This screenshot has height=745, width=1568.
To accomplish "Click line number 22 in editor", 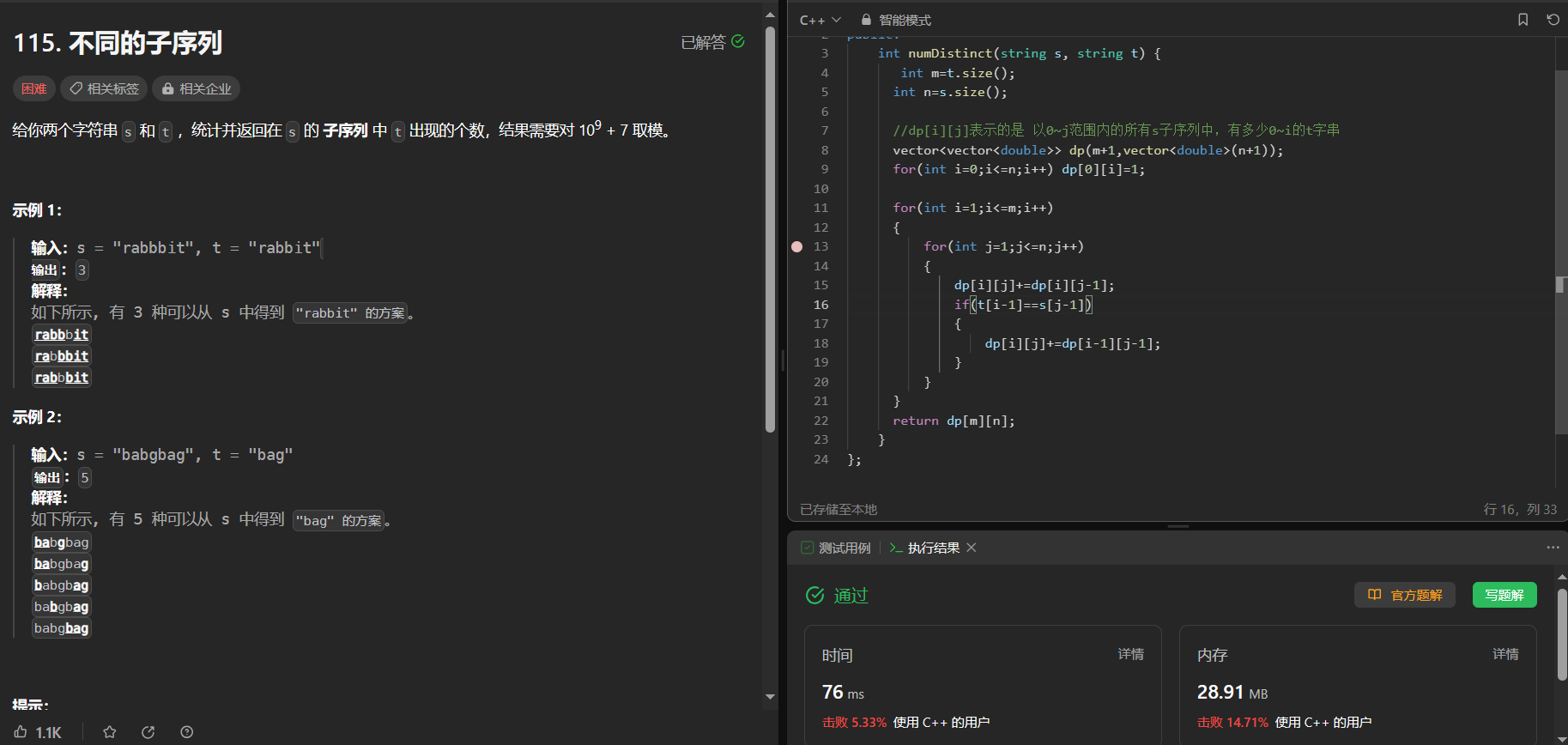I will pos(820,421).
